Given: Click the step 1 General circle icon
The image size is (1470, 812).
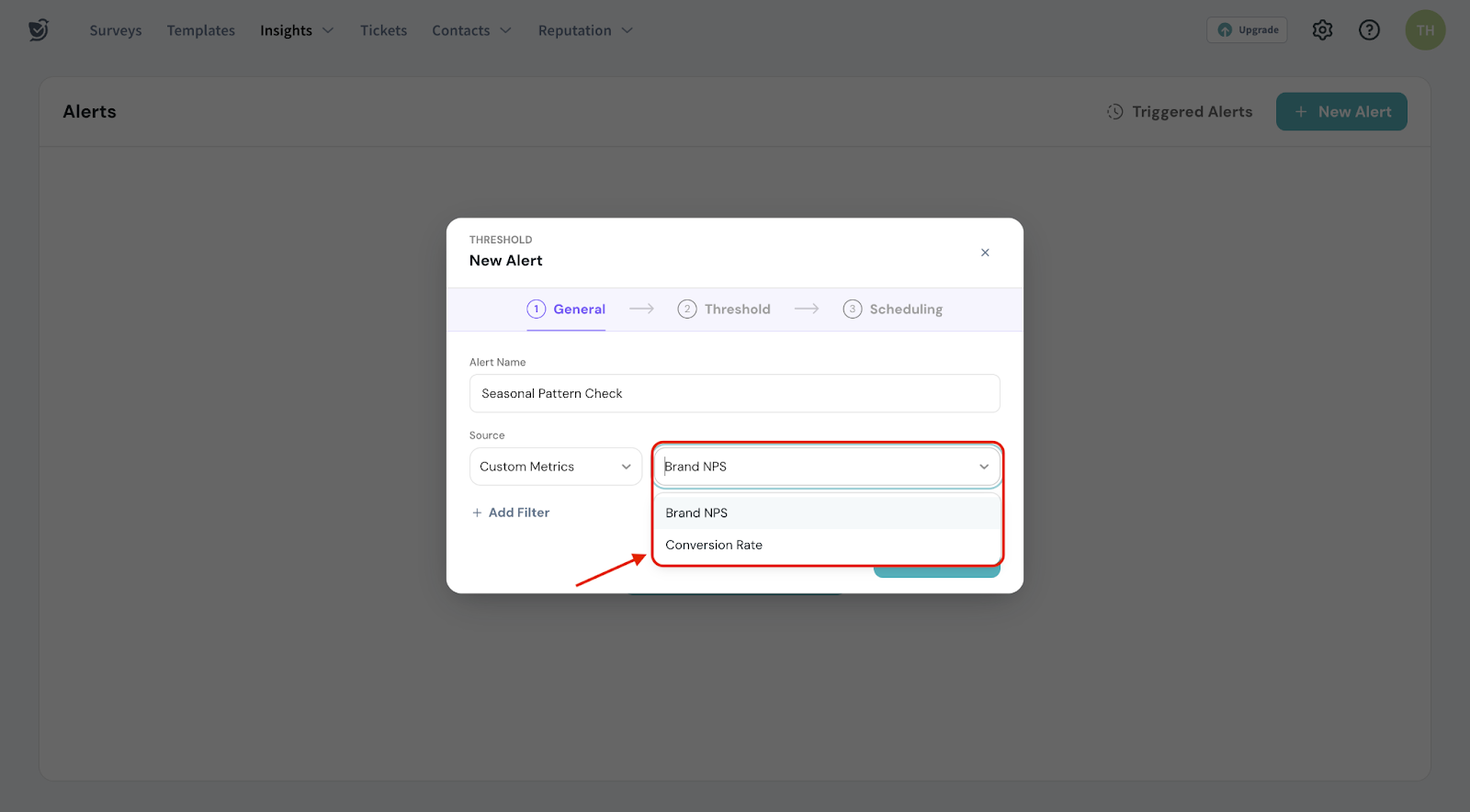Looking at the screenshot, I should tap(537, 310).
